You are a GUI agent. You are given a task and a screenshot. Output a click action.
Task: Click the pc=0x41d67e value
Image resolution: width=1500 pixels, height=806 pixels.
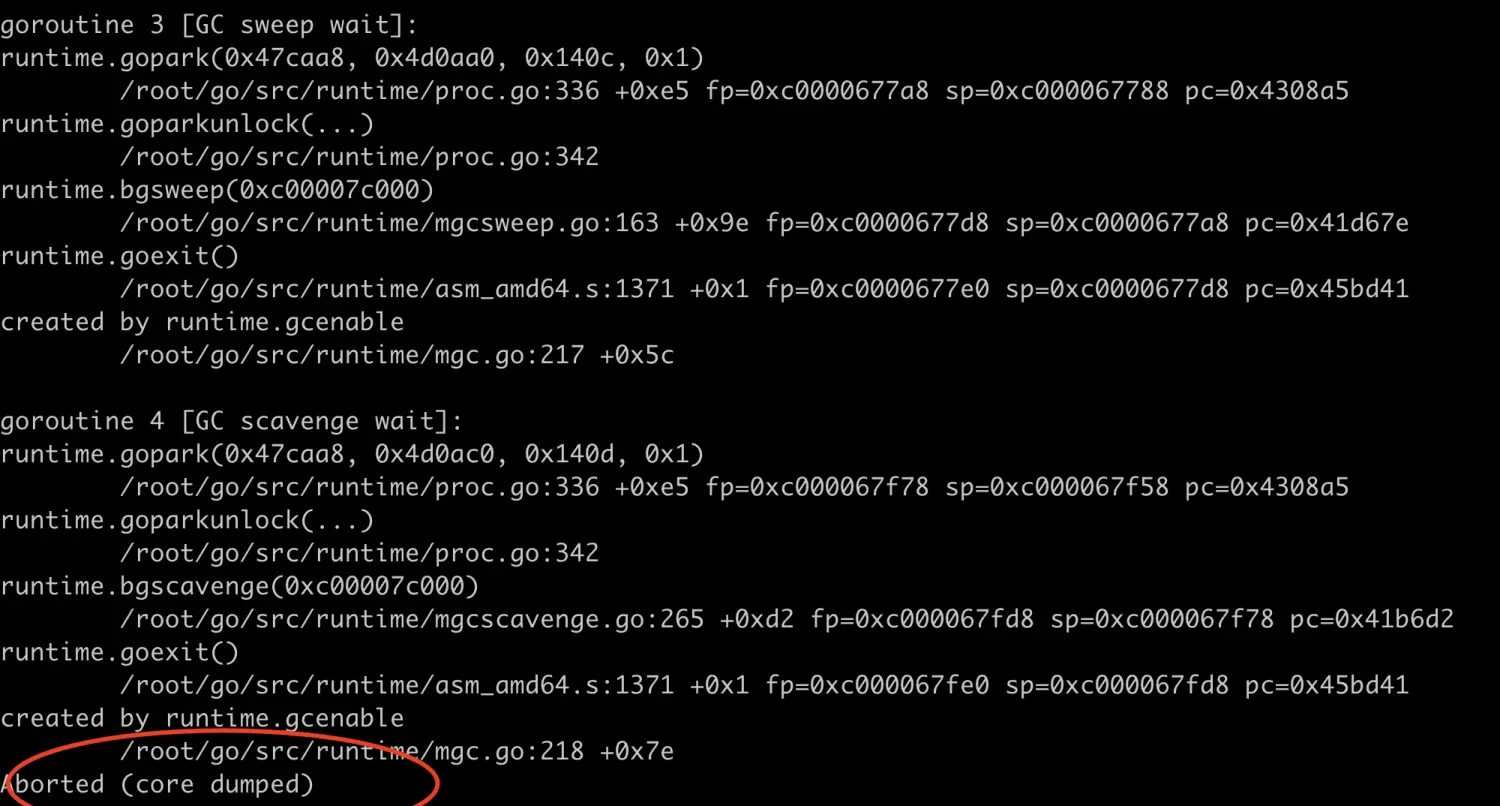click(1327, 223)
